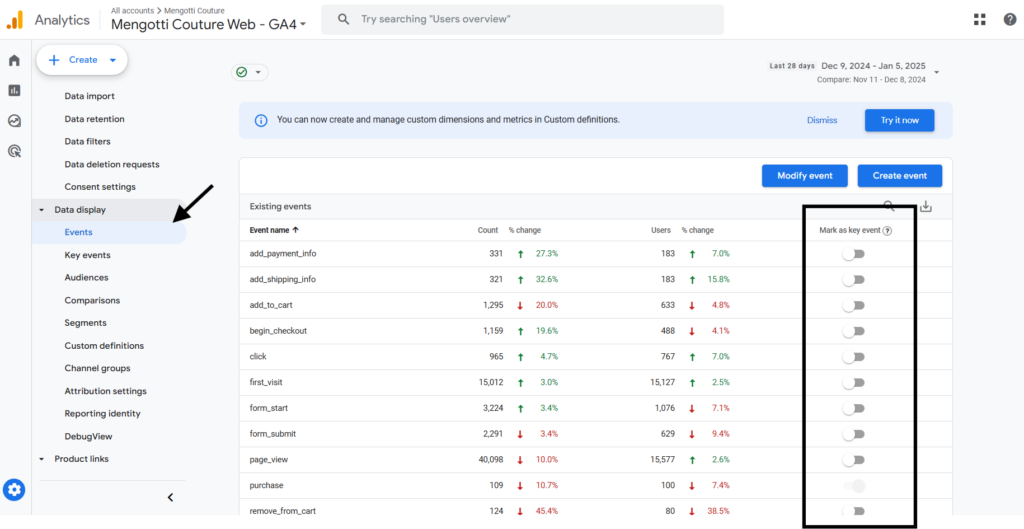
Task: Toggle begin_checkout as key event
Action: tap(853, 331)
